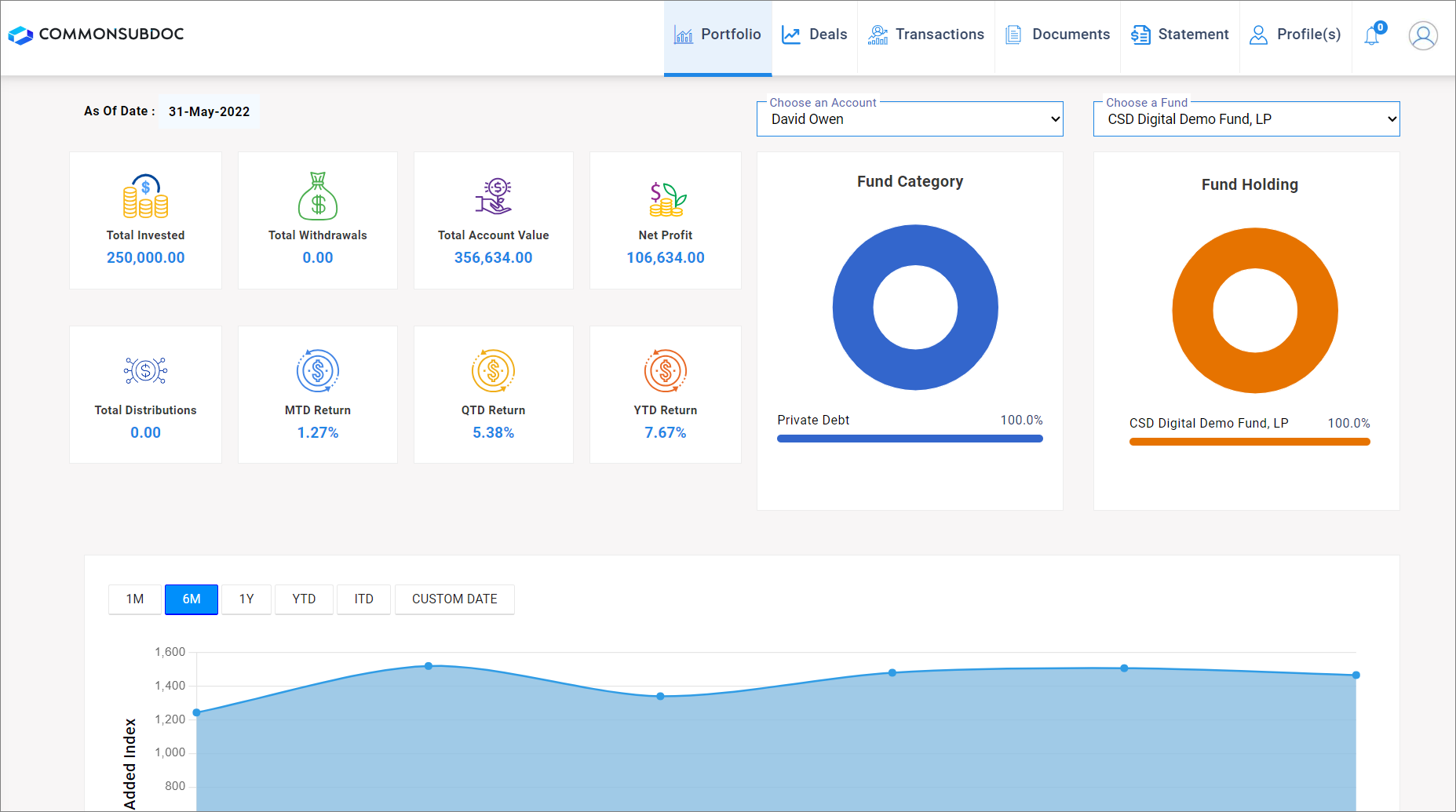Click the Total Invested coins icon
Screen dimensions: 1456x812
pos(145,196)
